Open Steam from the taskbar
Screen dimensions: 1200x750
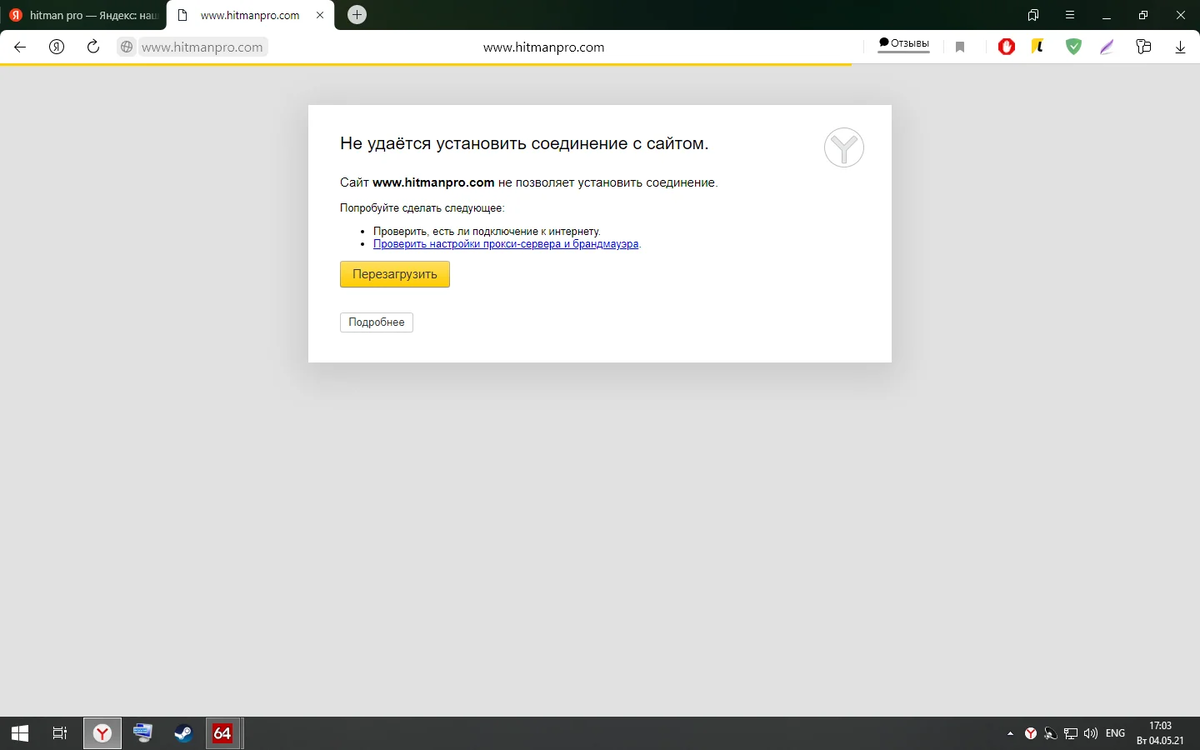[183, 733]
